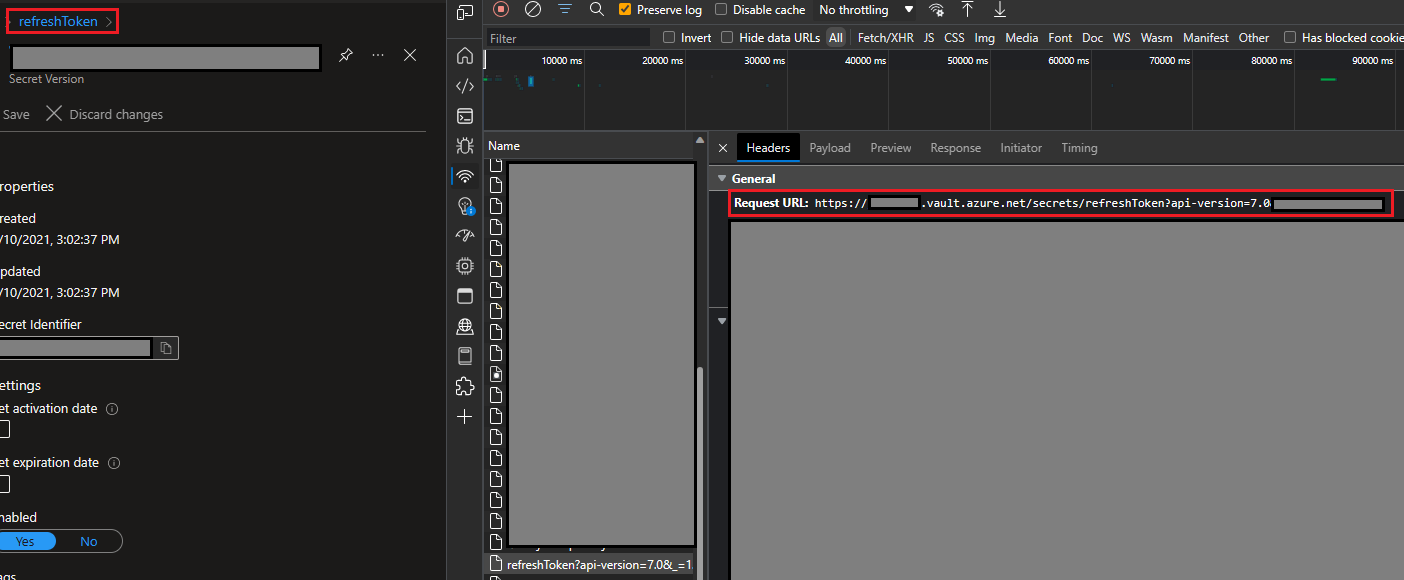Open network search magnifier icon

point(597,9)
